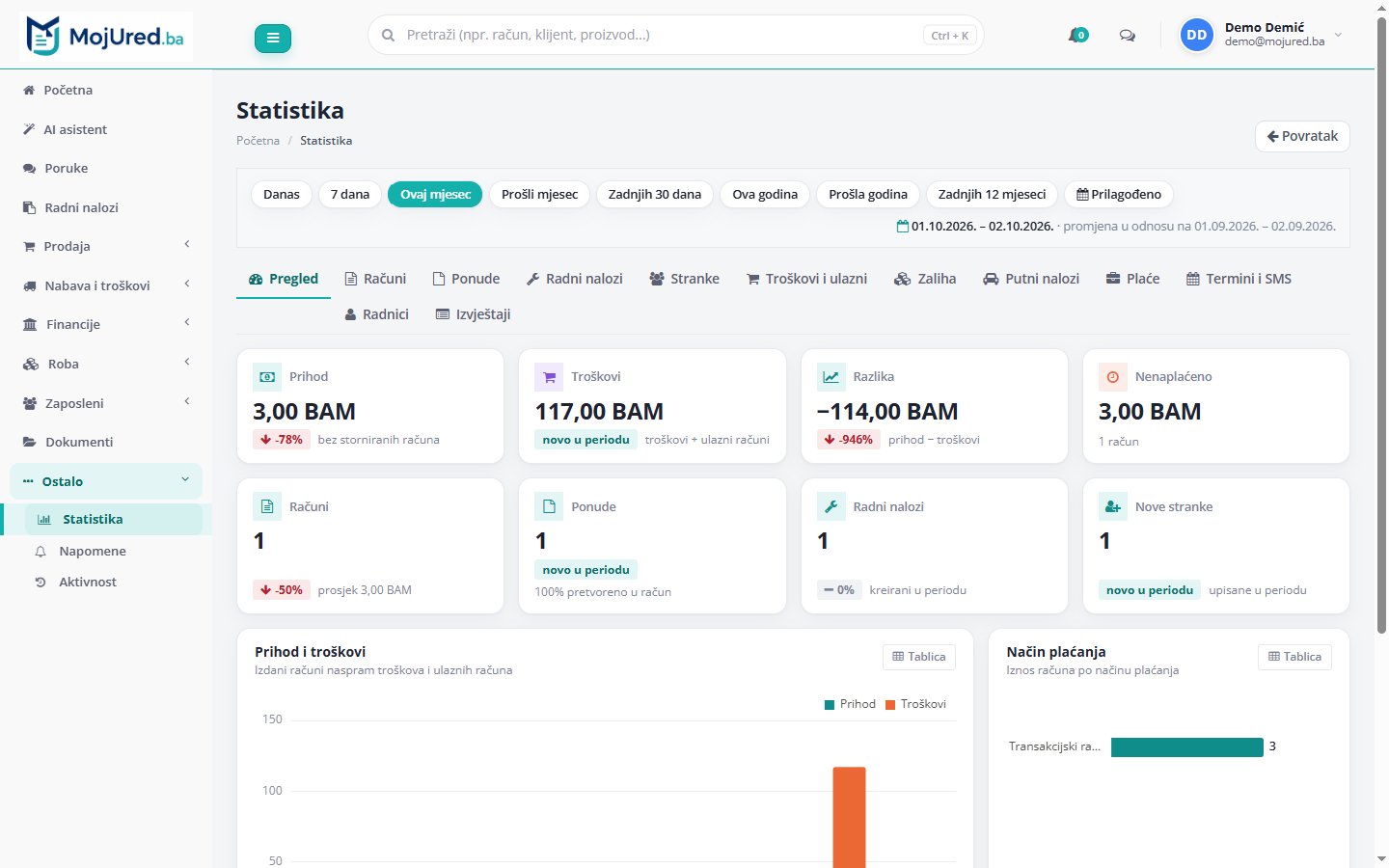Show Način plaćanja as Tablica
The image size is (1389, 868).
[x=1294, y=657]
